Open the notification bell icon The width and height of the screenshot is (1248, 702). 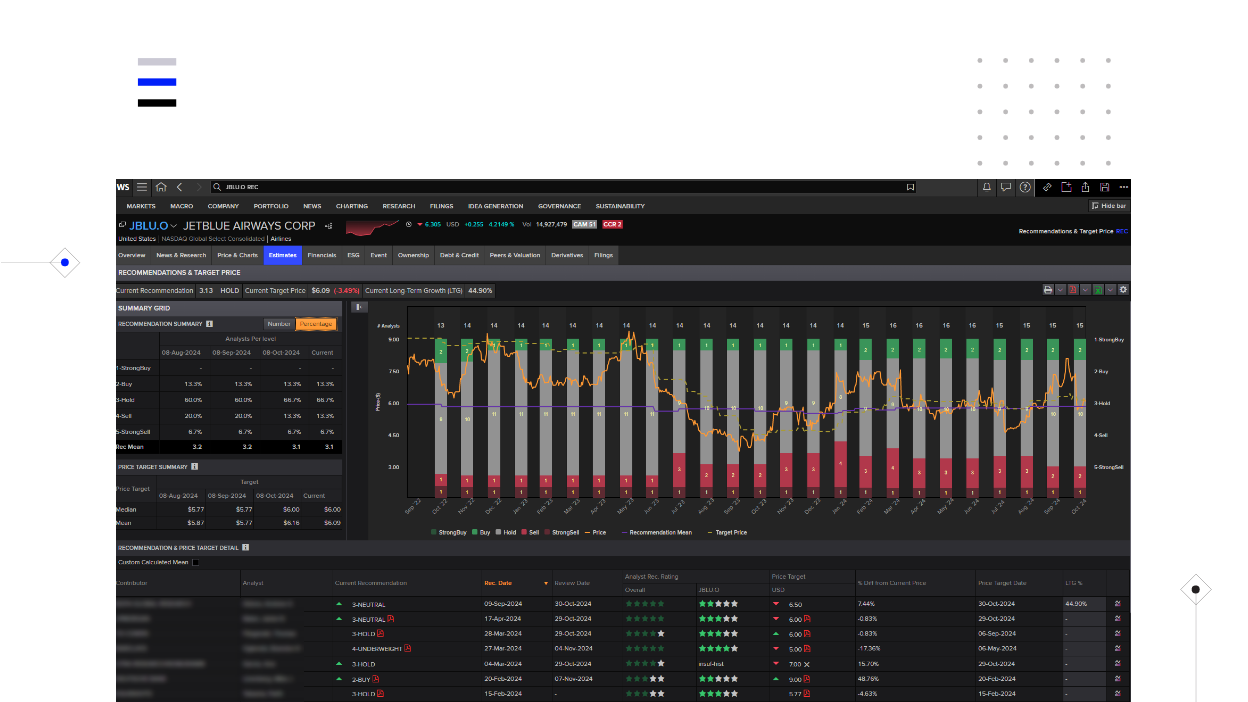986,188
